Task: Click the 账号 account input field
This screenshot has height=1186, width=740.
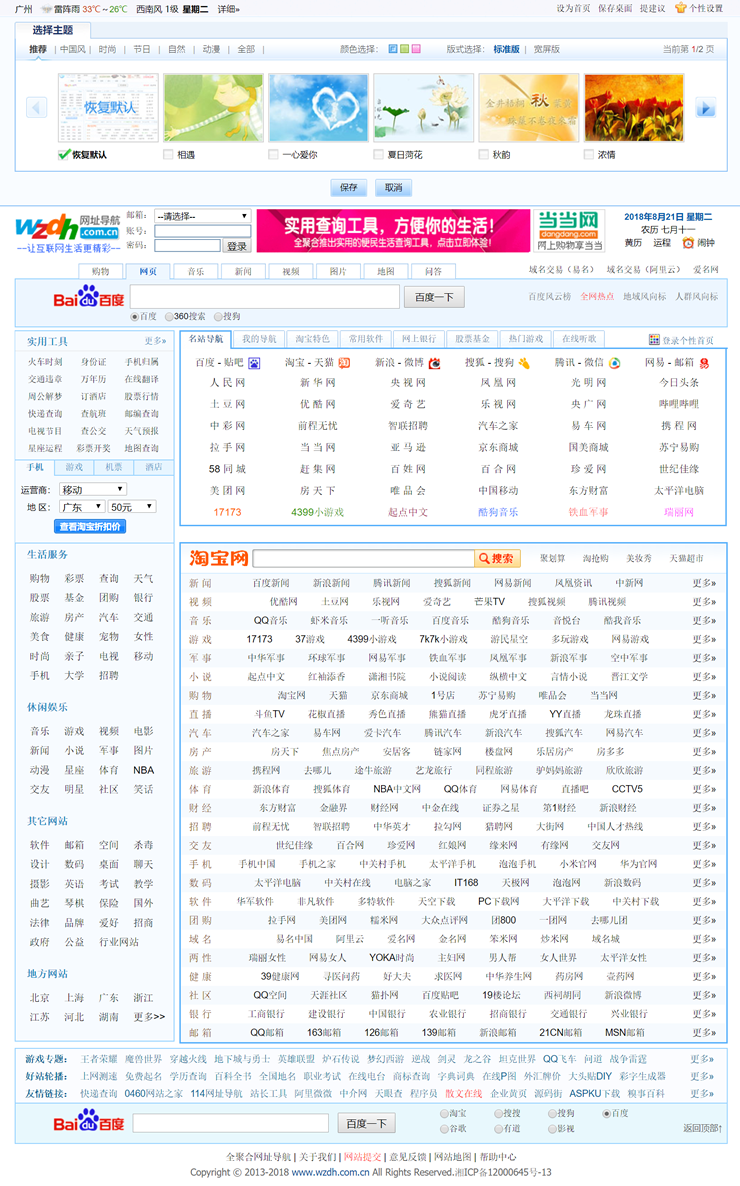Action: [202, 231]
